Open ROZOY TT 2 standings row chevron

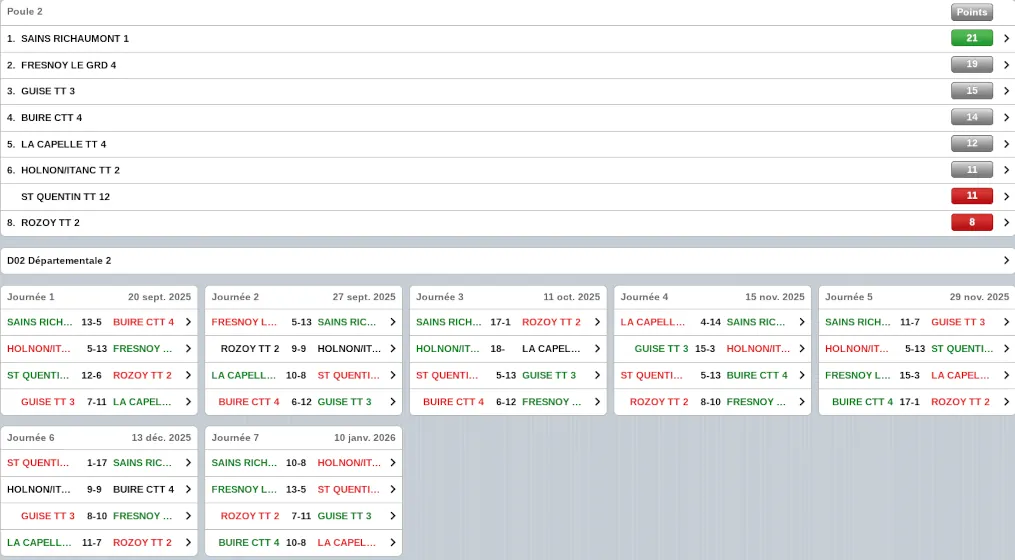click(1006, 223)
